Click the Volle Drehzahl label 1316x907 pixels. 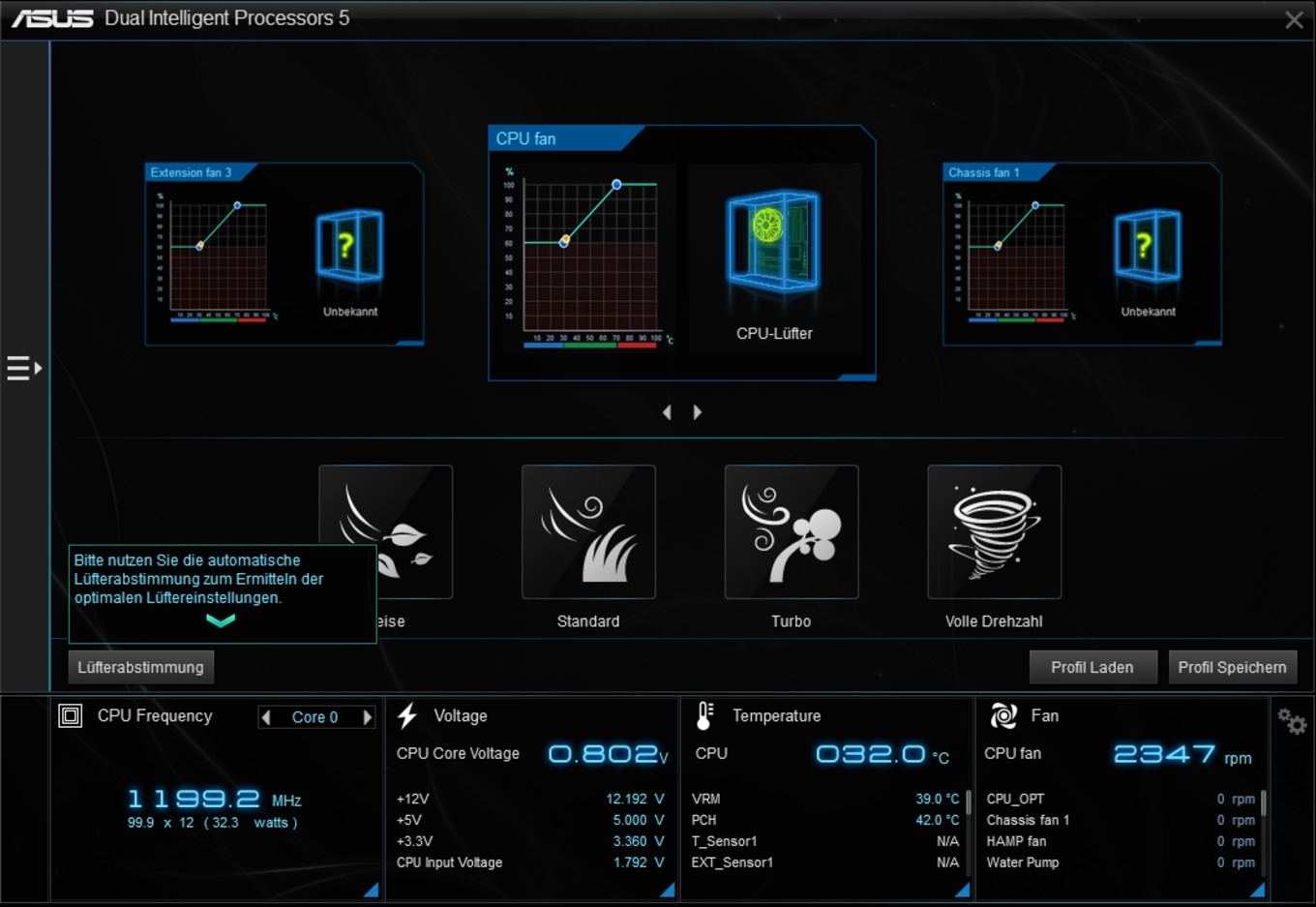pos(994,621)
